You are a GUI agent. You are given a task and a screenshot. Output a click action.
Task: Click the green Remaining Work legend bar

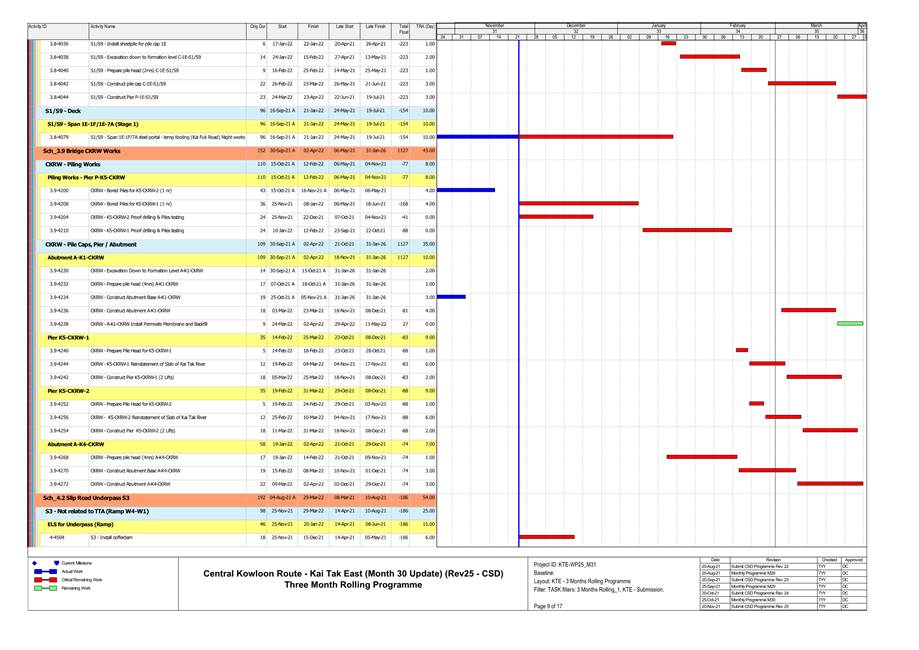point(47,588)
